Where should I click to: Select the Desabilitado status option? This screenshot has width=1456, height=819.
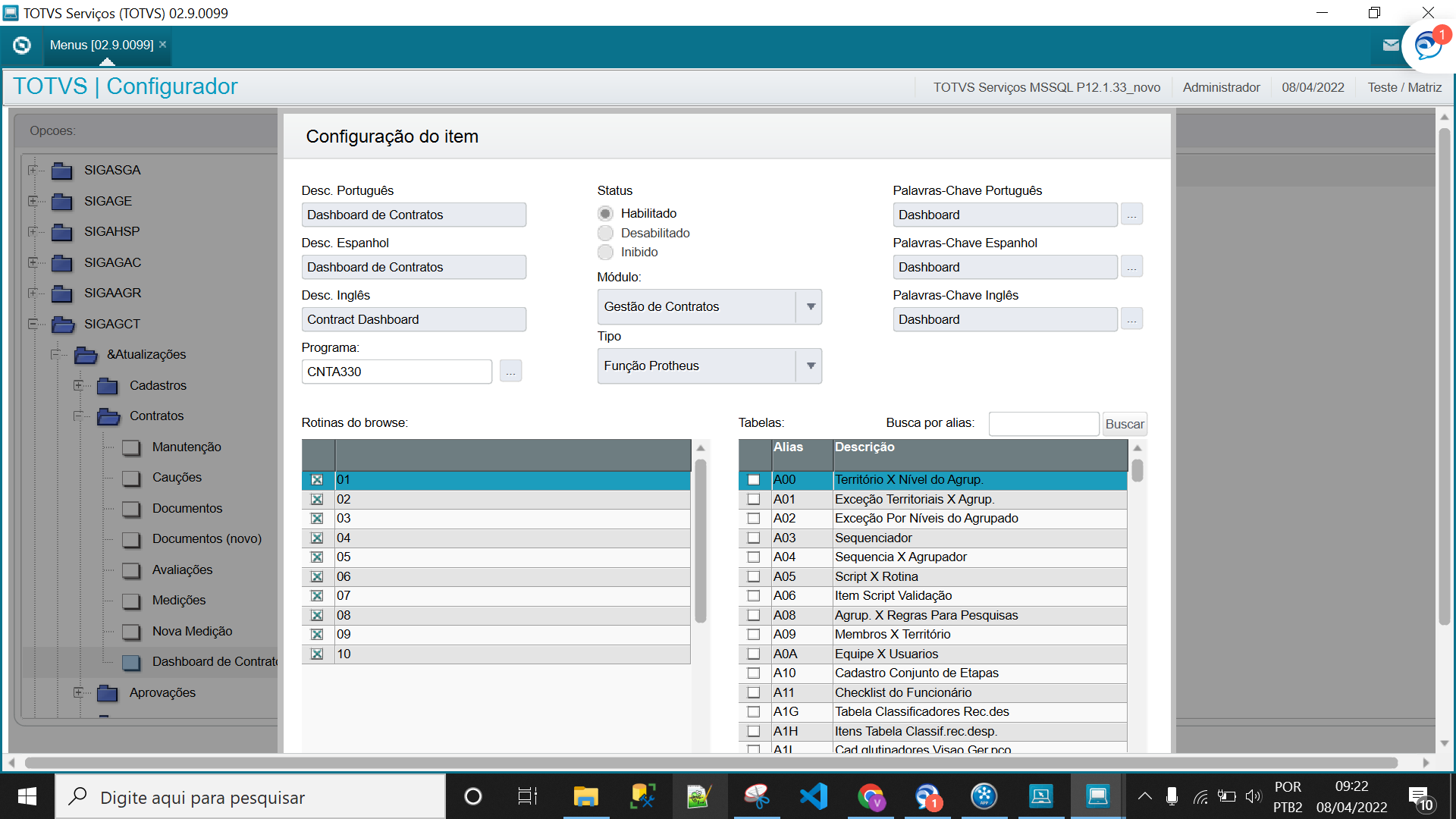coord(605,233)
